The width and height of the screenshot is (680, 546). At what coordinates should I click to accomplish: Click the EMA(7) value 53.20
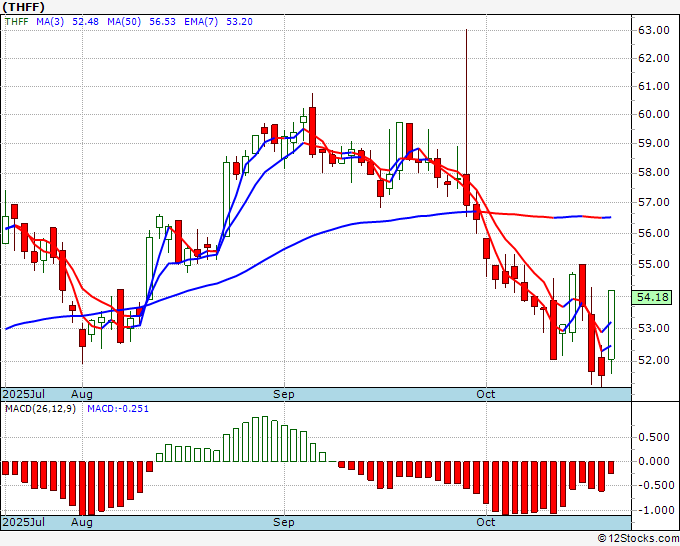(239, 22)
